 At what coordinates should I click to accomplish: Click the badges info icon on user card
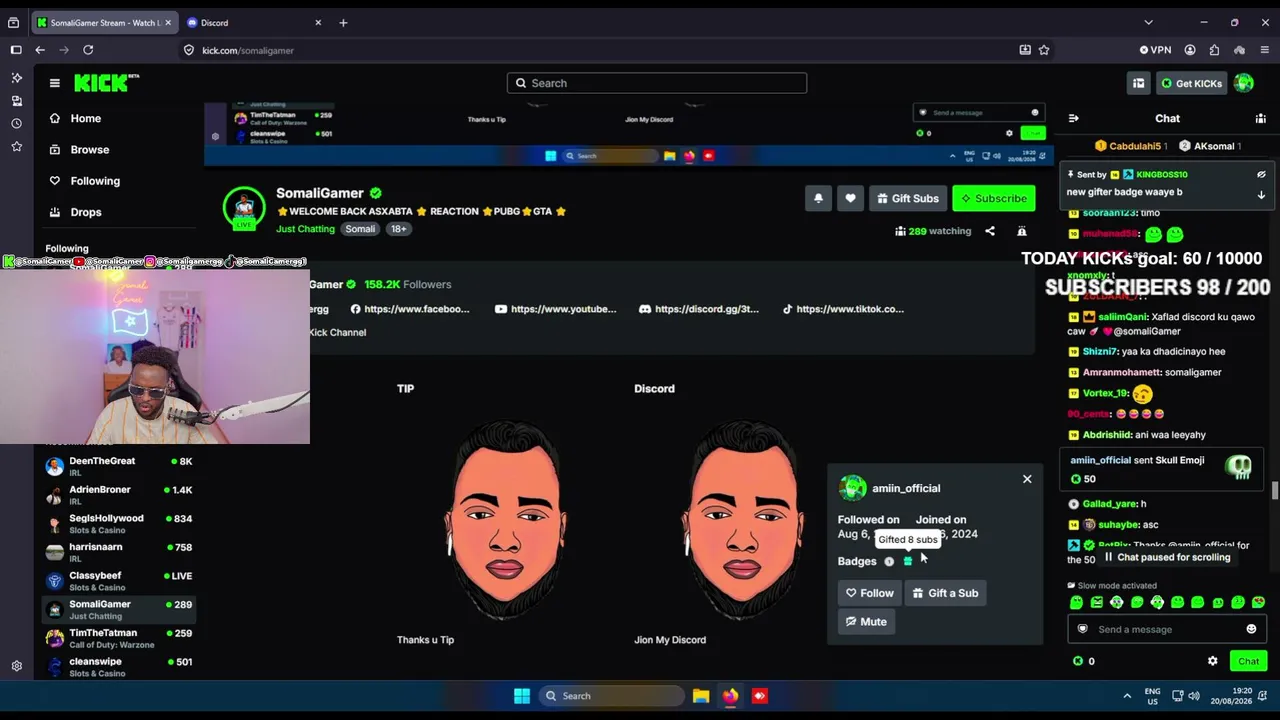point(889,562)
